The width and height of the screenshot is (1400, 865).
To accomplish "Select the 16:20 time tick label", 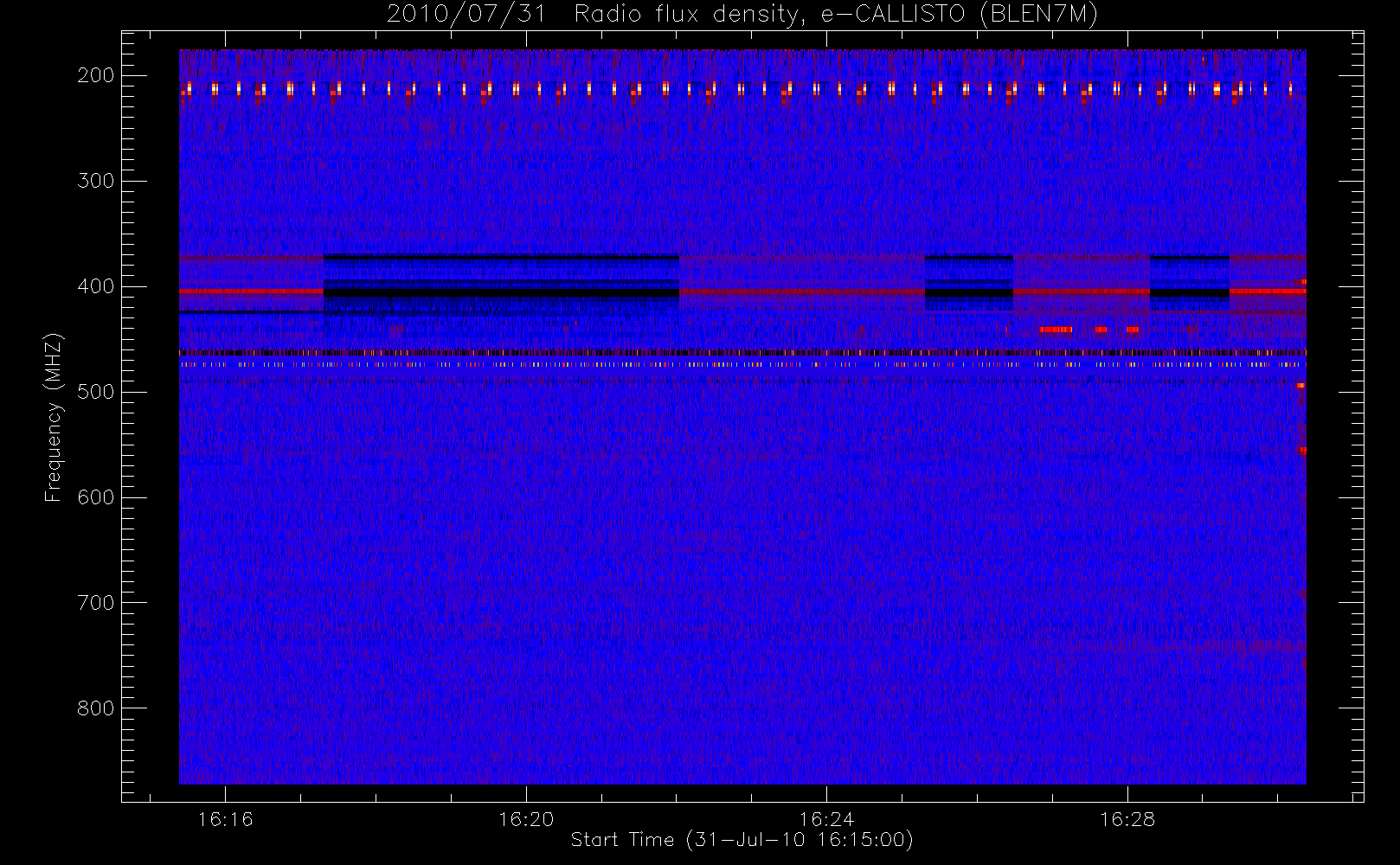I will 526,819.
